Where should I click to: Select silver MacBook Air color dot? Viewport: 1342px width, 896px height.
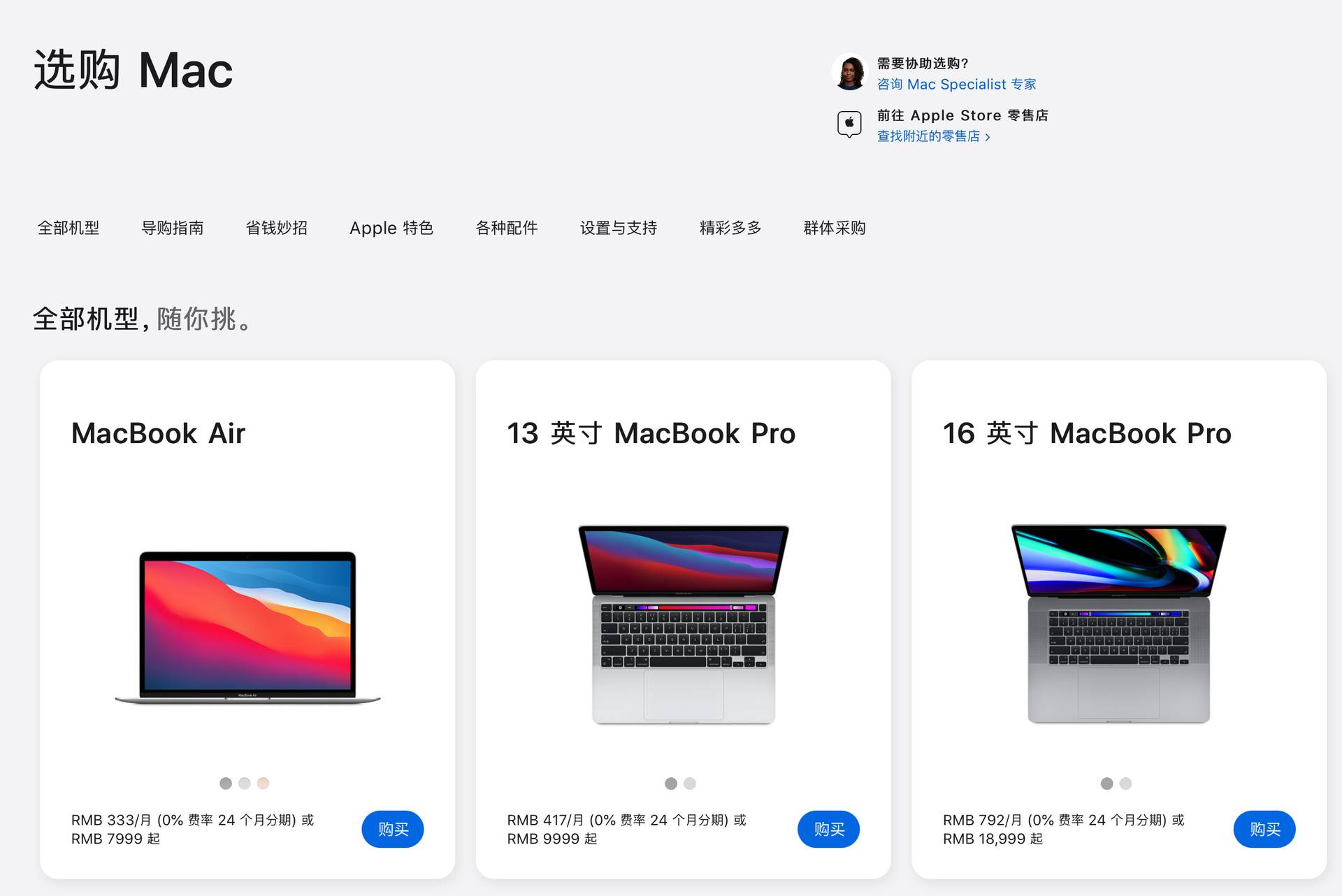pyautogui.click(x=245, y=783)
